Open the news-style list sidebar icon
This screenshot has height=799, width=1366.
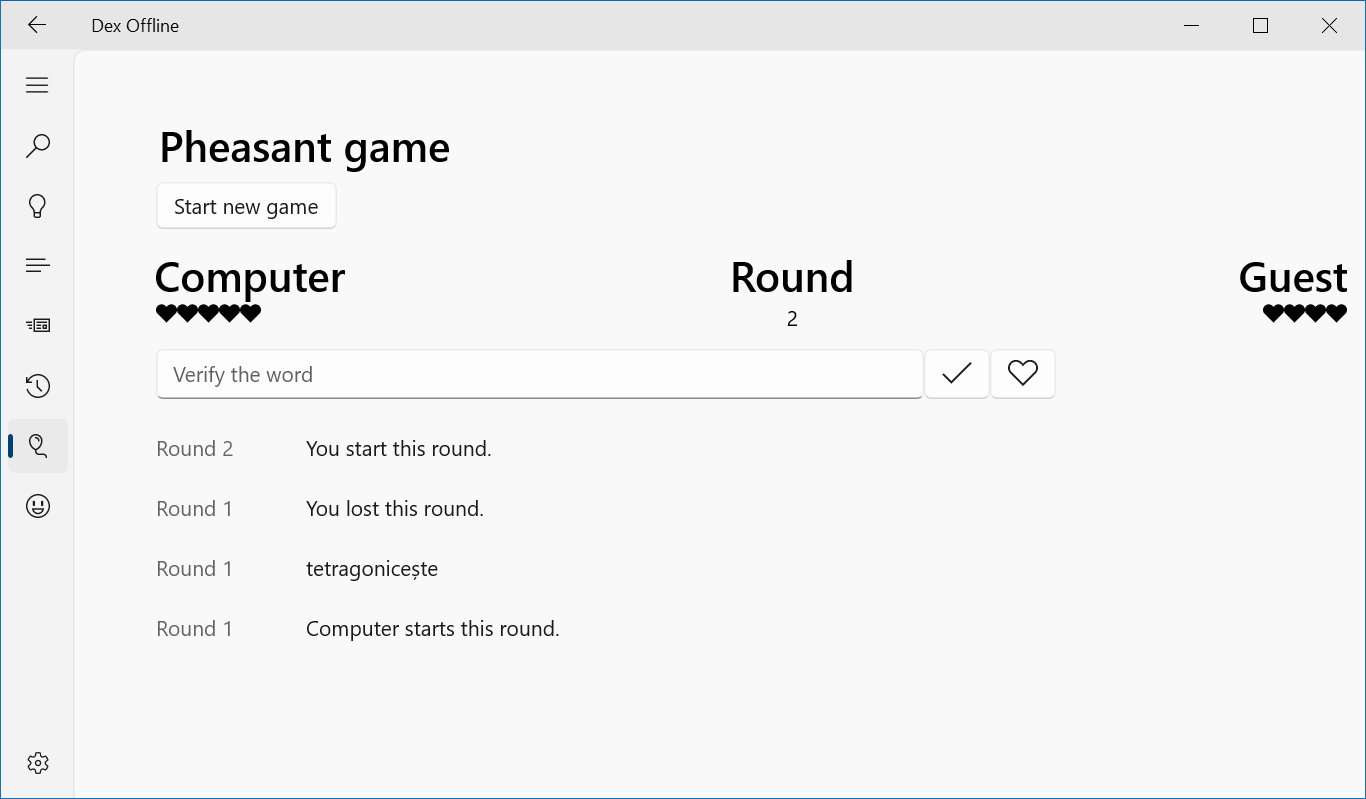pos(37,326)
